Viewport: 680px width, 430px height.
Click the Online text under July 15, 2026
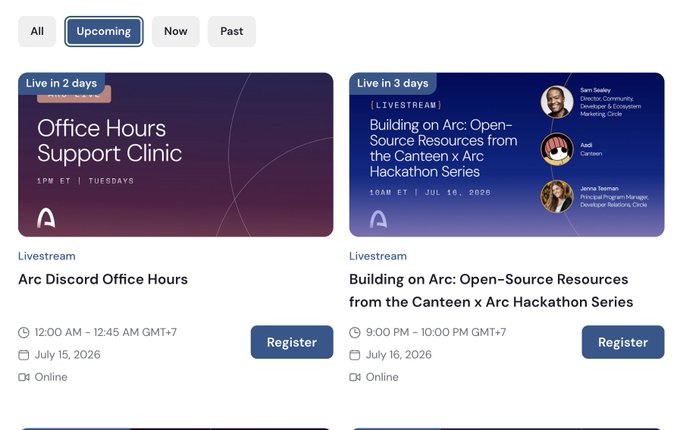click(51, 377)
